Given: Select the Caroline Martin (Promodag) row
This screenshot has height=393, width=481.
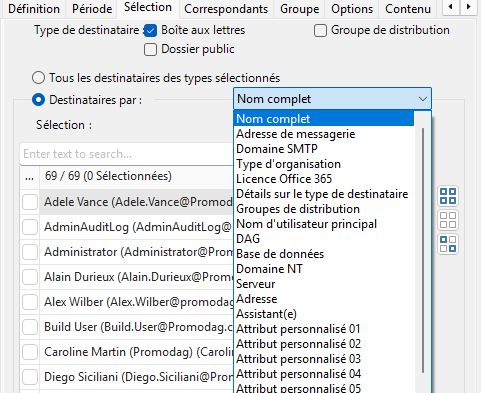Looking at the screenshot, I should tap(137, 352).
